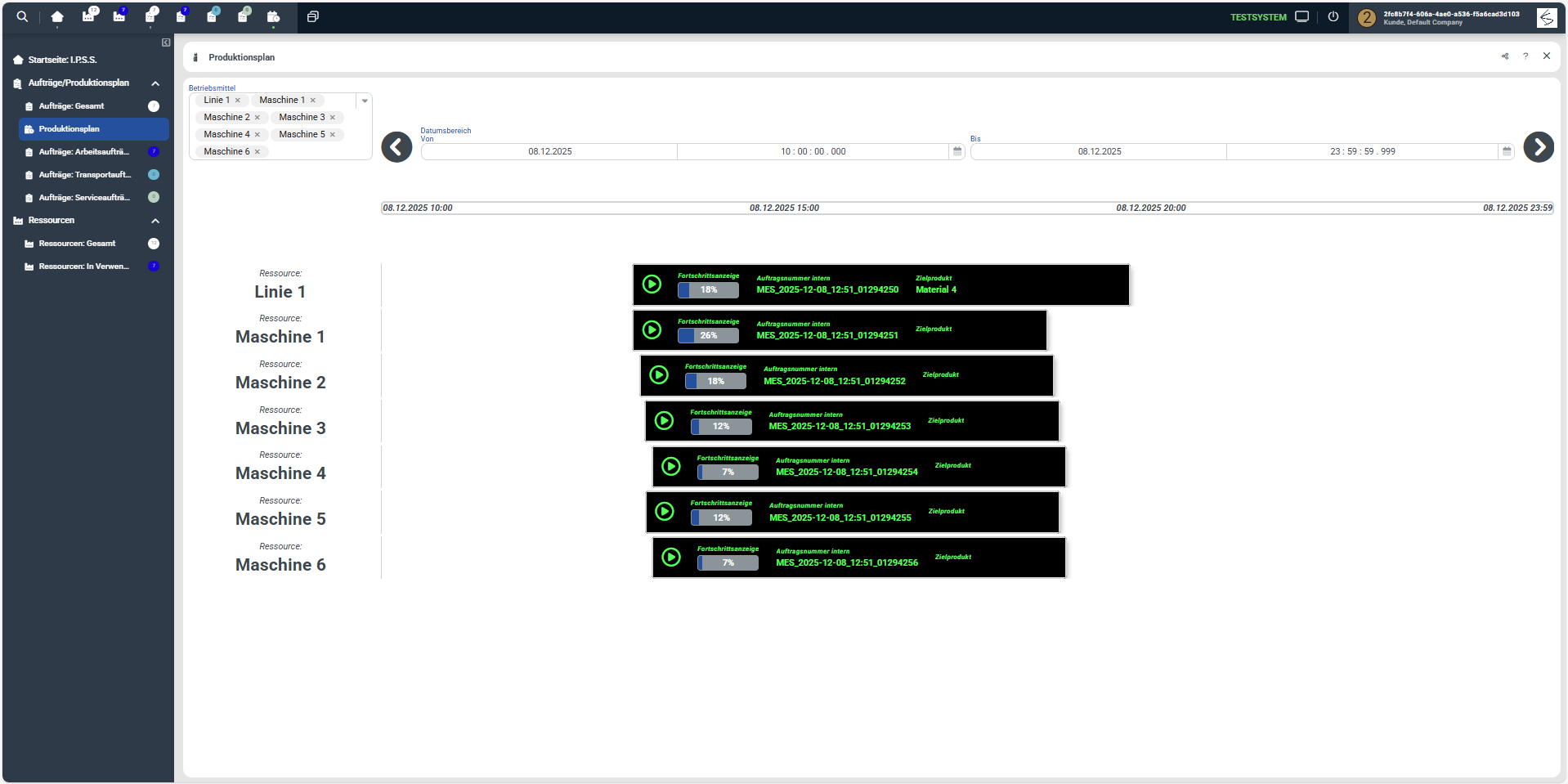Click the share icon in Produktionsplan header
This screenshot has width=1568, height=784.
click(x=1505, y=56)
